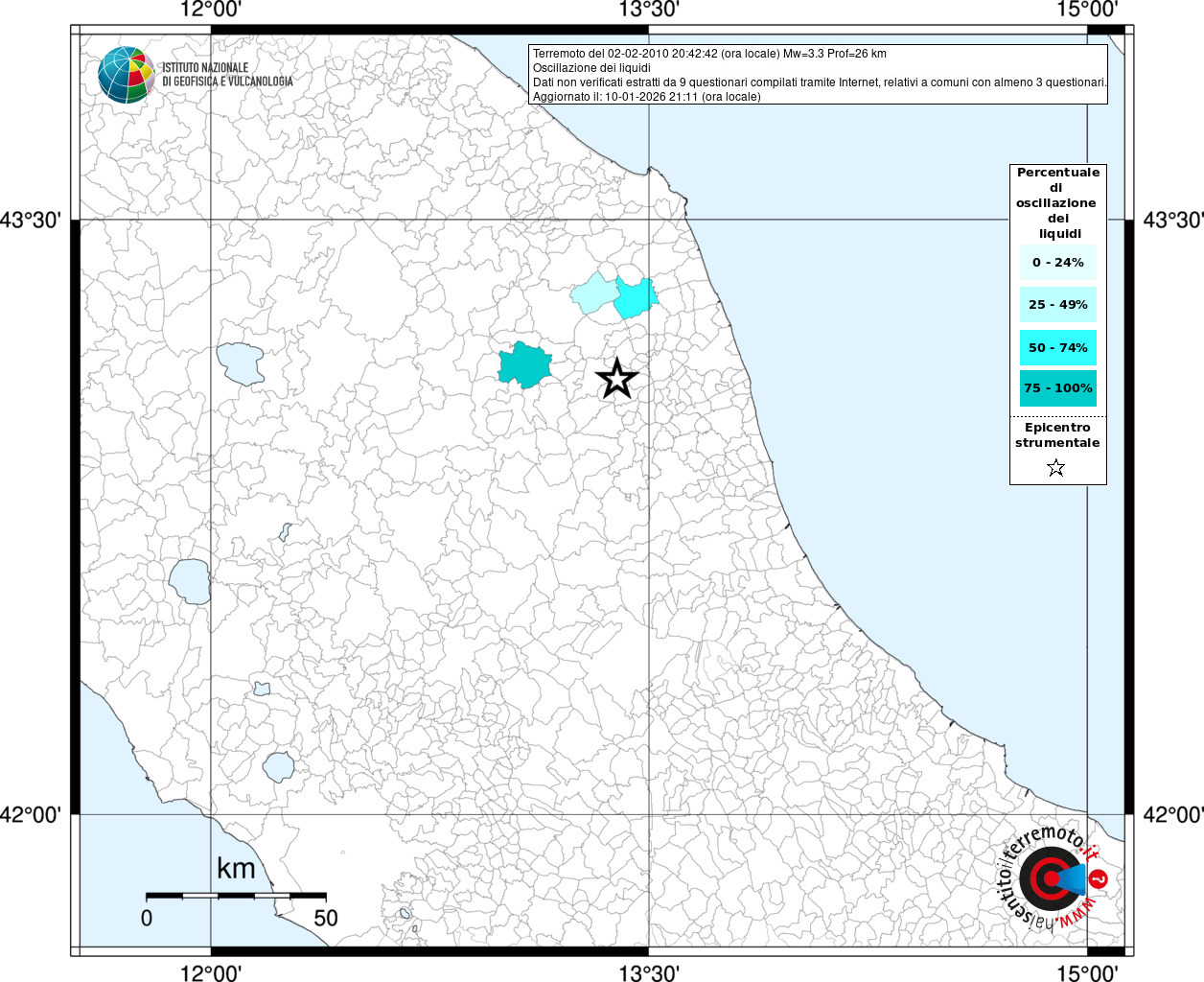Click the right axis label 43°30'
The image size is (1204, 982).
click(1173, 221)
